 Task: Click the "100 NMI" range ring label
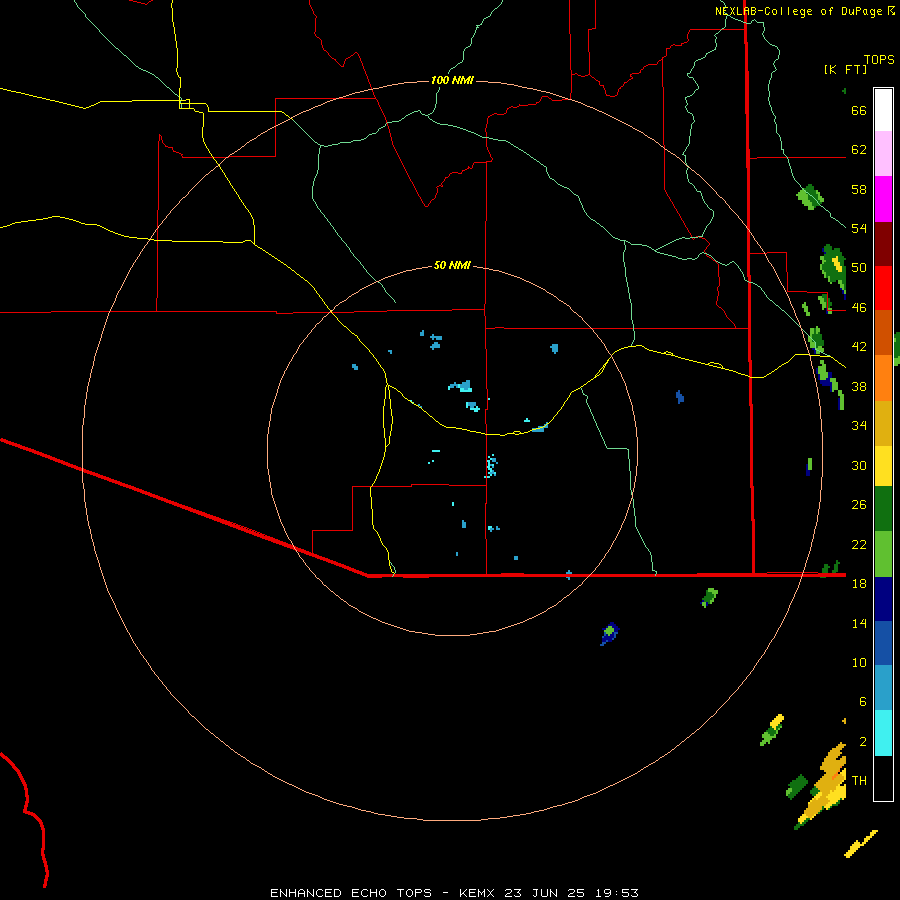coord(452,80)
